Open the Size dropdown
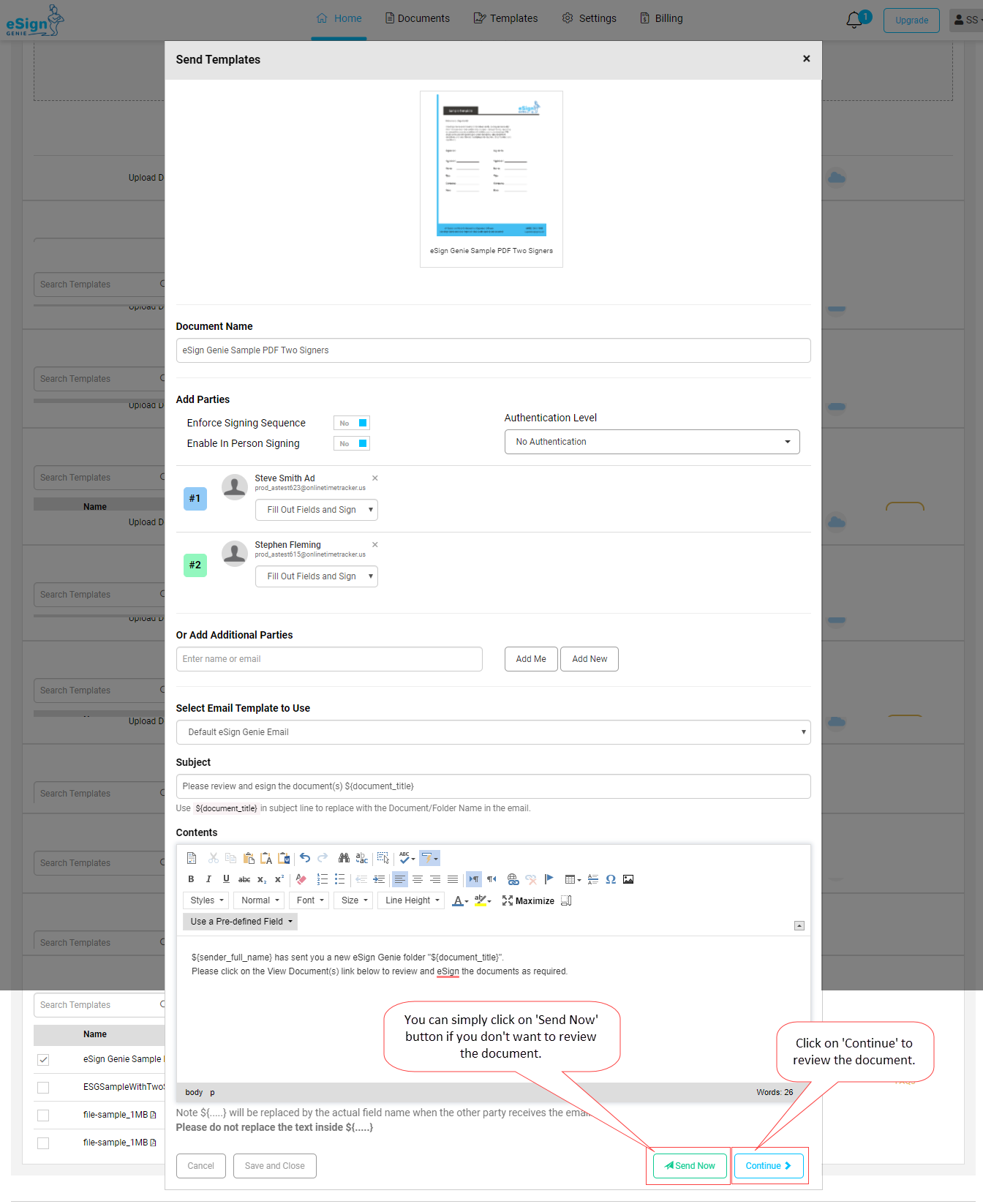 tap(354, 900)
